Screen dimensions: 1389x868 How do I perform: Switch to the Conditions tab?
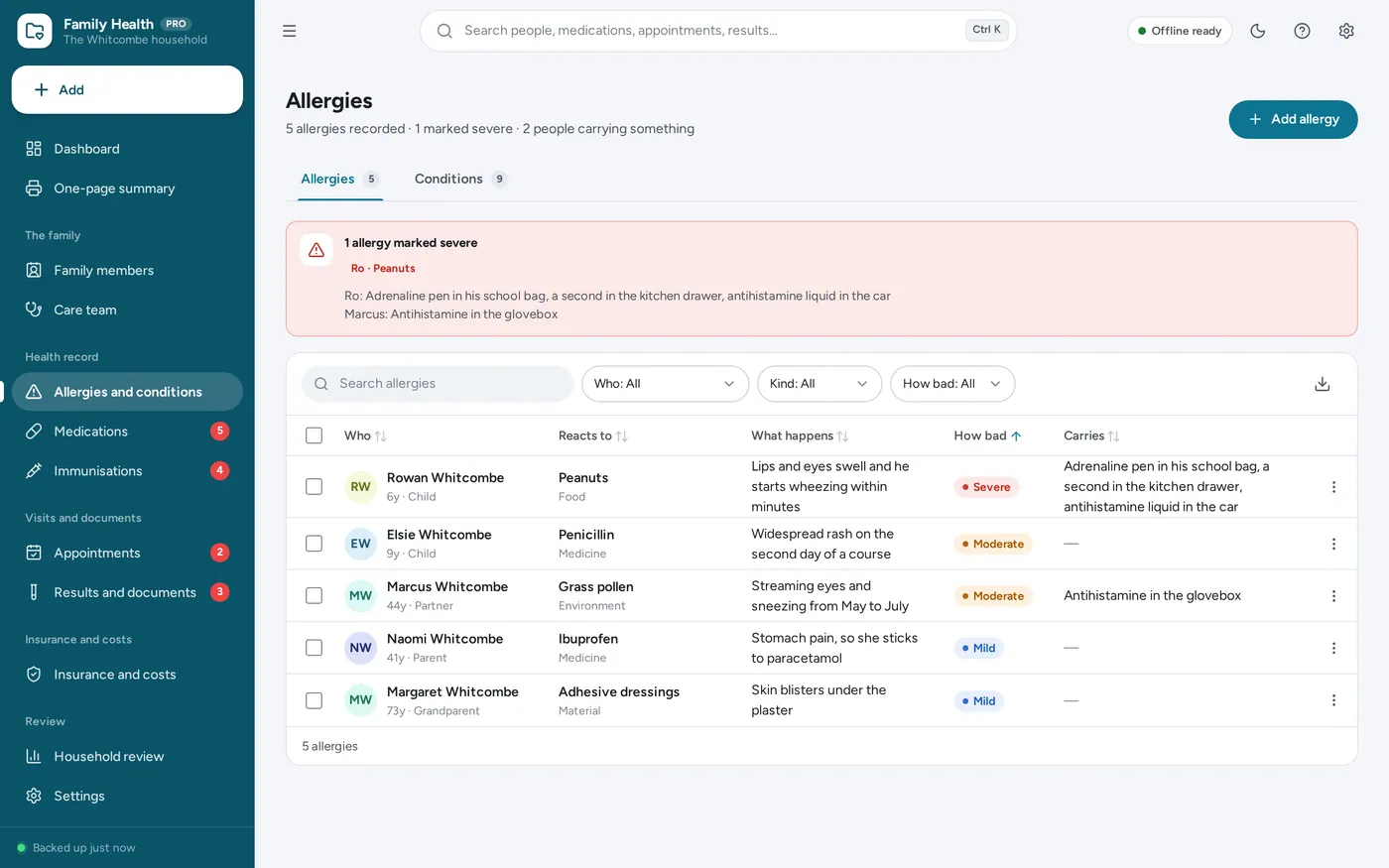(x=460, y=180)
